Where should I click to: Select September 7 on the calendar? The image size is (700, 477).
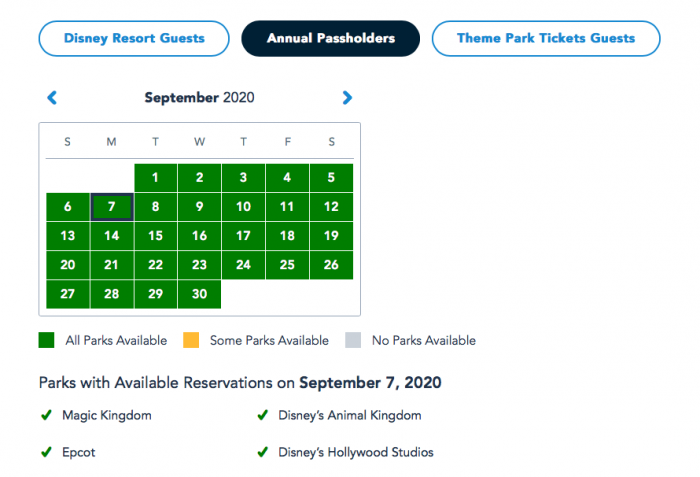coord(112,207)
